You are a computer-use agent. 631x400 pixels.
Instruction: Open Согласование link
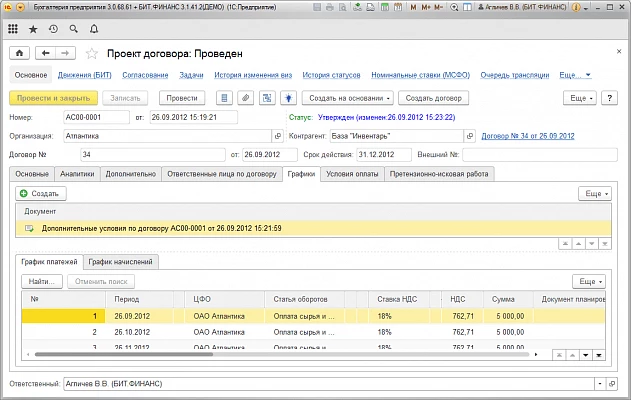pyautogui.click(x=145, y=75)
